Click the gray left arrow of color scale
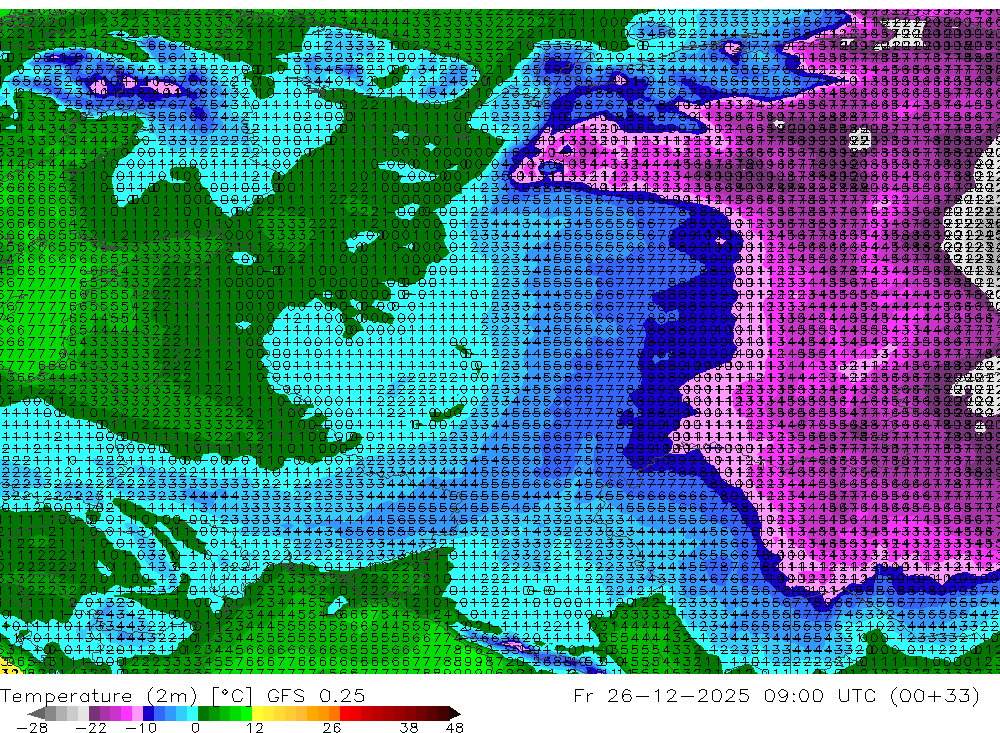 (x=37, y=713)
